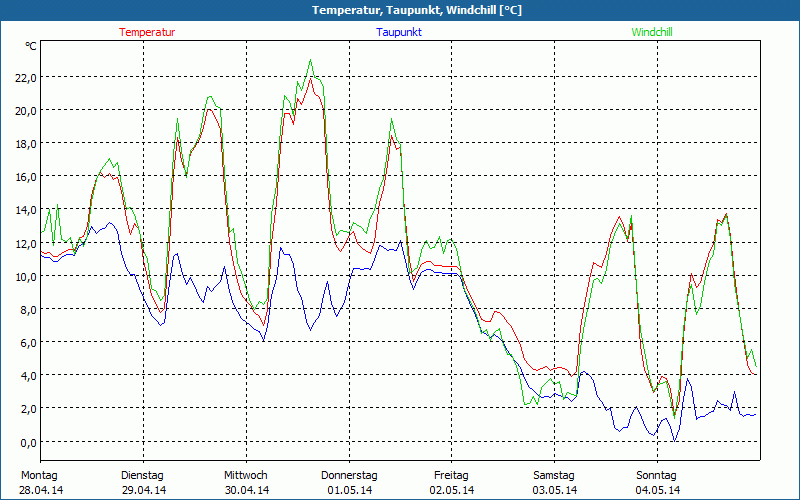
Task: Click the 12,0 y-axis value
Action: tap(26, 243)
